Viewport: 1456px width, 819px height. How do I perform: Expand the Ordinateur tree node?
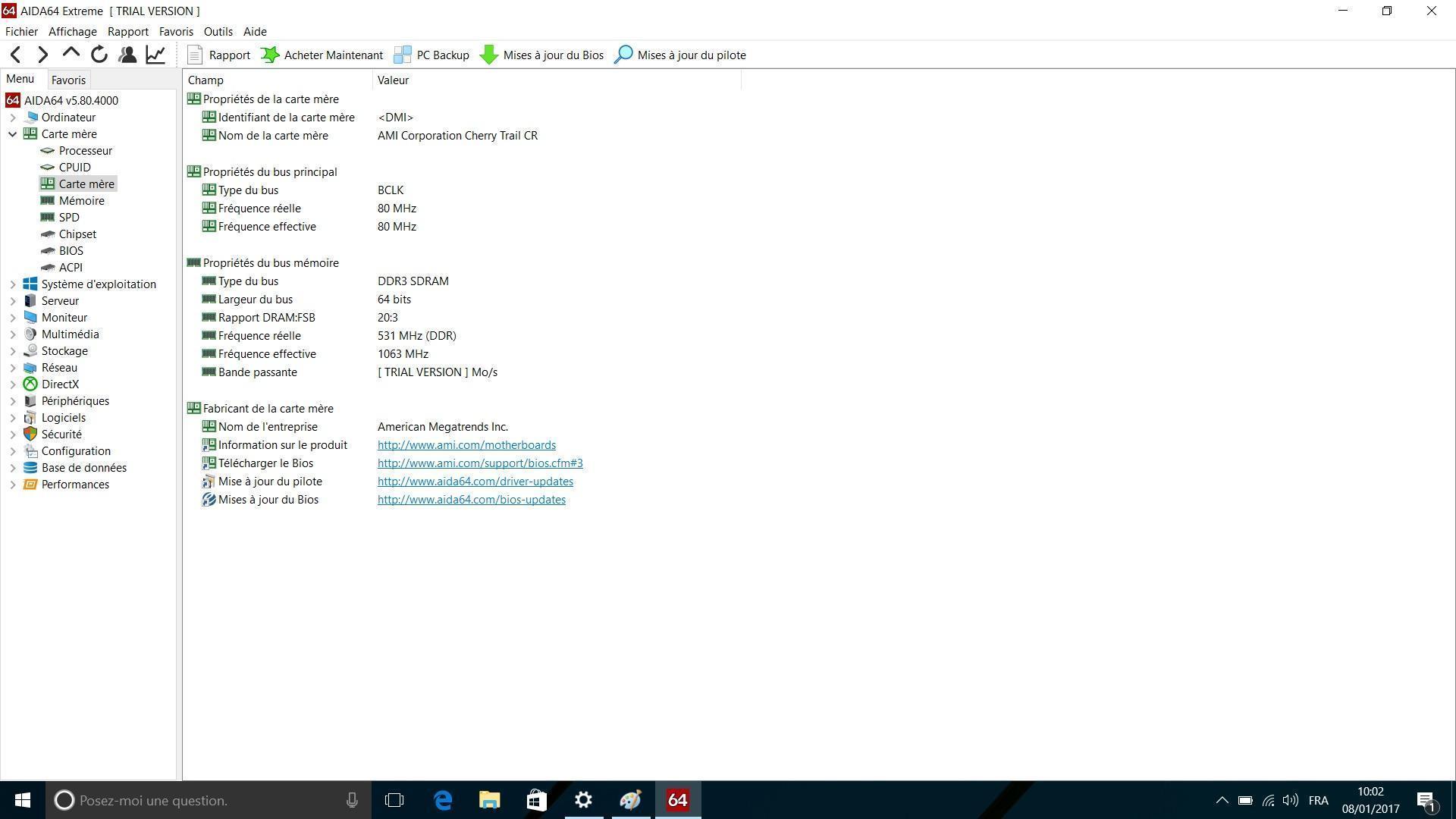coord(13,118)
